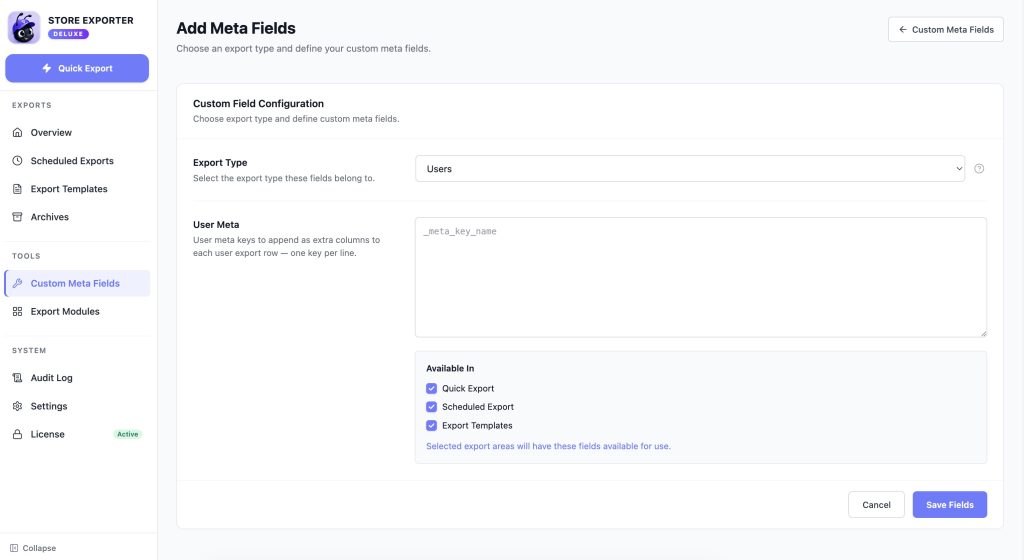Click the Save Fields button
The width and height of the screenshot is (1024, 560).
pyautogui.click(x=950, y=505)
